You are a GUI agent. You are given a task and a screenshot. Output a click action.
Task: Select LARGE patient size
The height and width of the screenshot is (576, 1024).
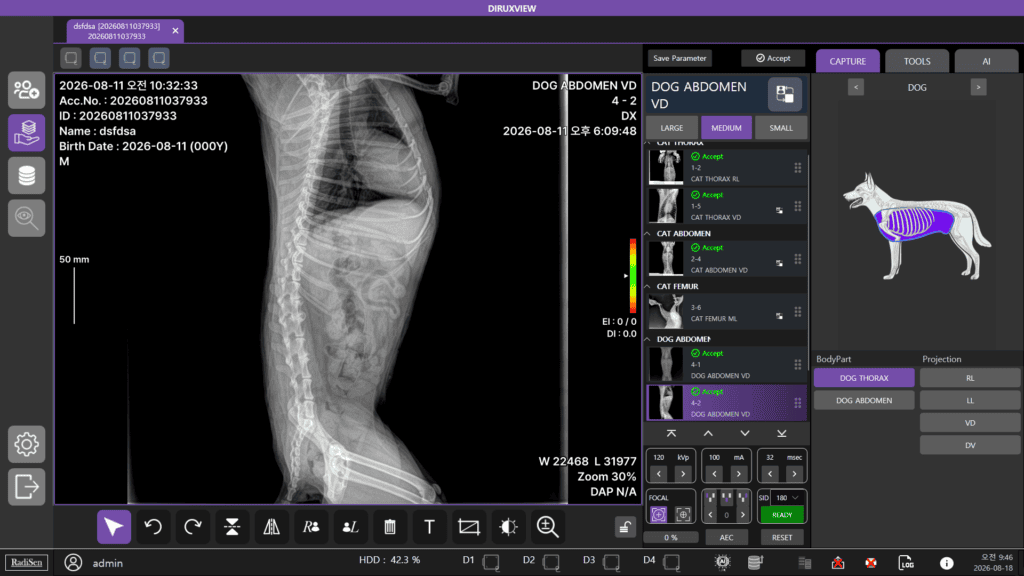[671, 128]
